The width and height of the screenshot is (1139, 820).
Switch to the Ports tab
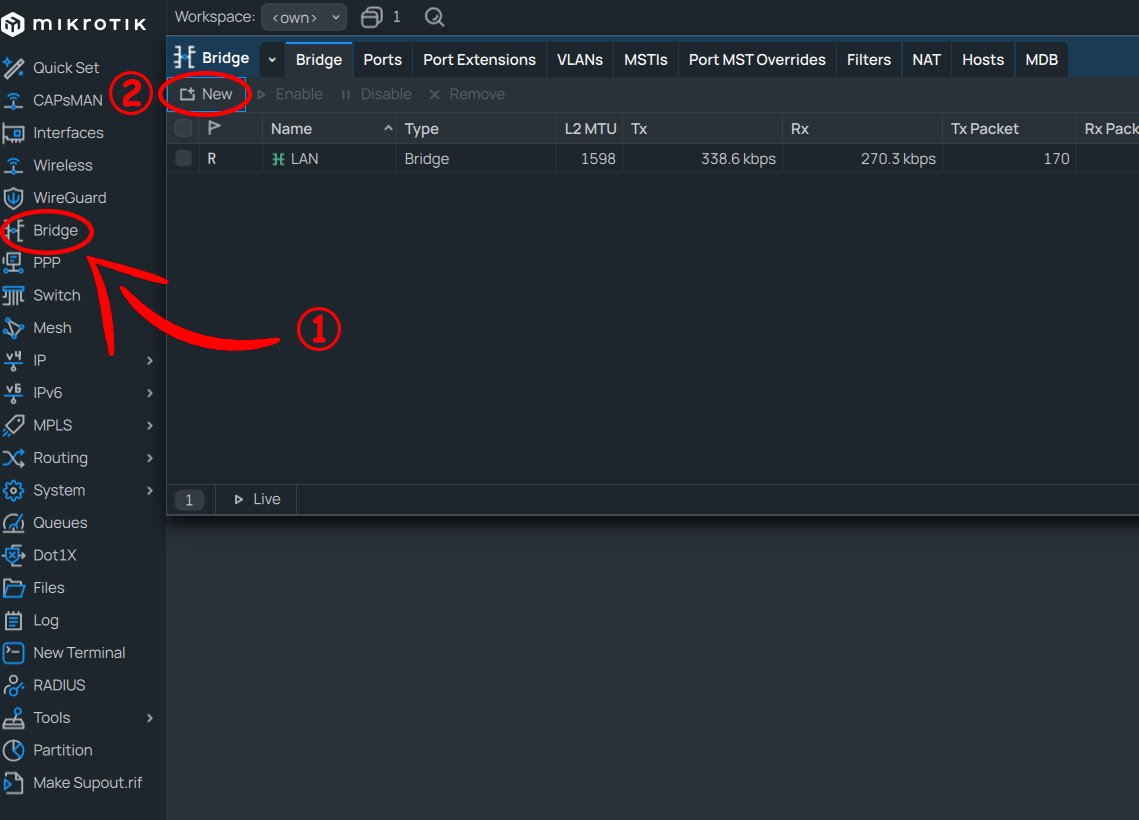(382, 60)
